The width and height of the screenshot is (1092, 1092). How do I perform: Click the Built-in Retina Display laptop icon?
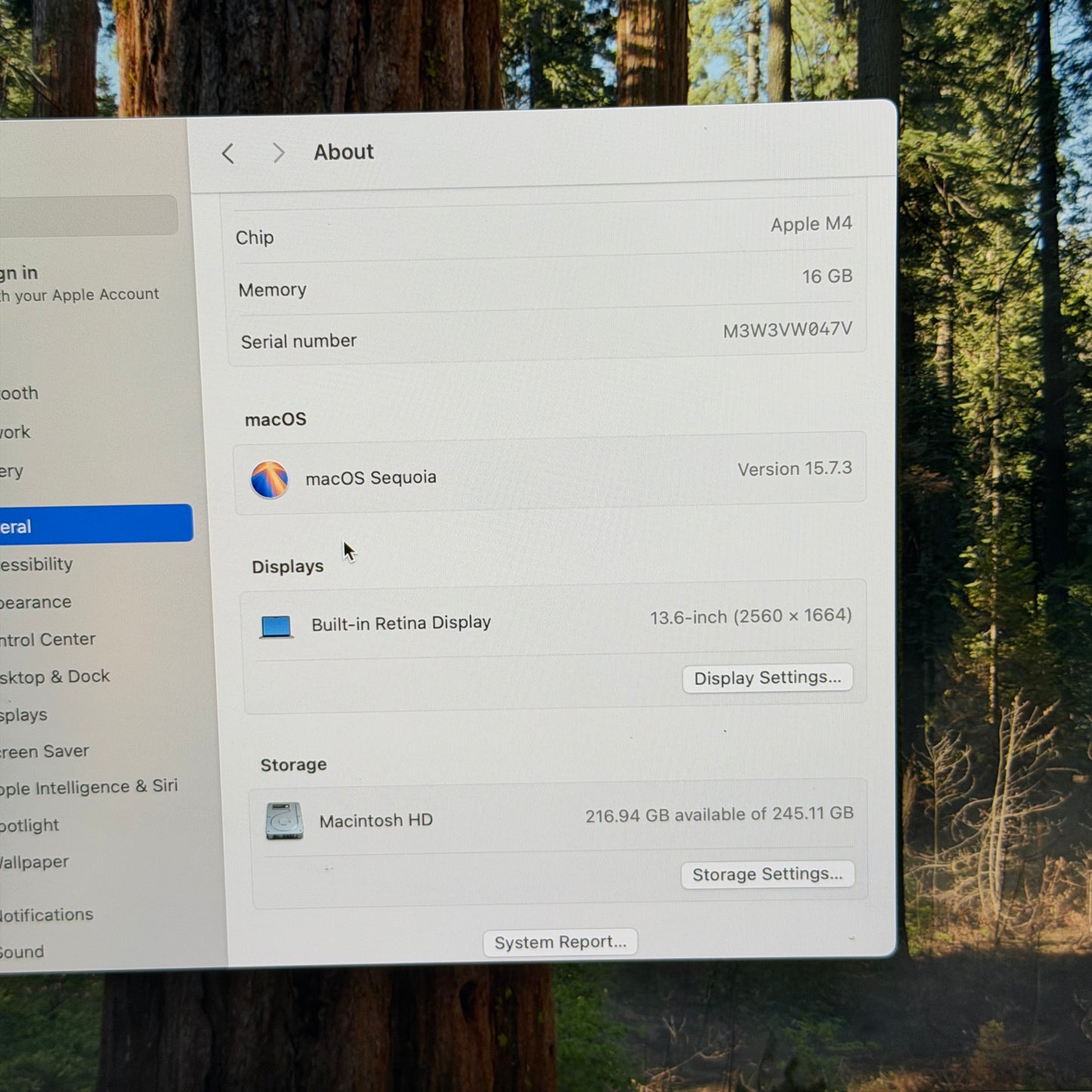tap(276, 626)
